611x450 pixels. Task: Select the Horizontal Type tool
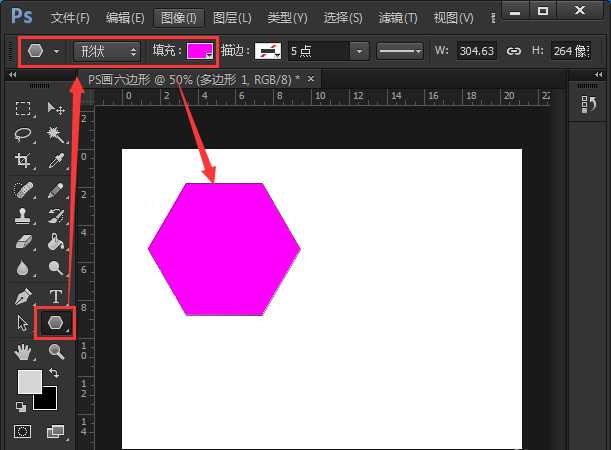pyautogui.click(x=56, y=296)
